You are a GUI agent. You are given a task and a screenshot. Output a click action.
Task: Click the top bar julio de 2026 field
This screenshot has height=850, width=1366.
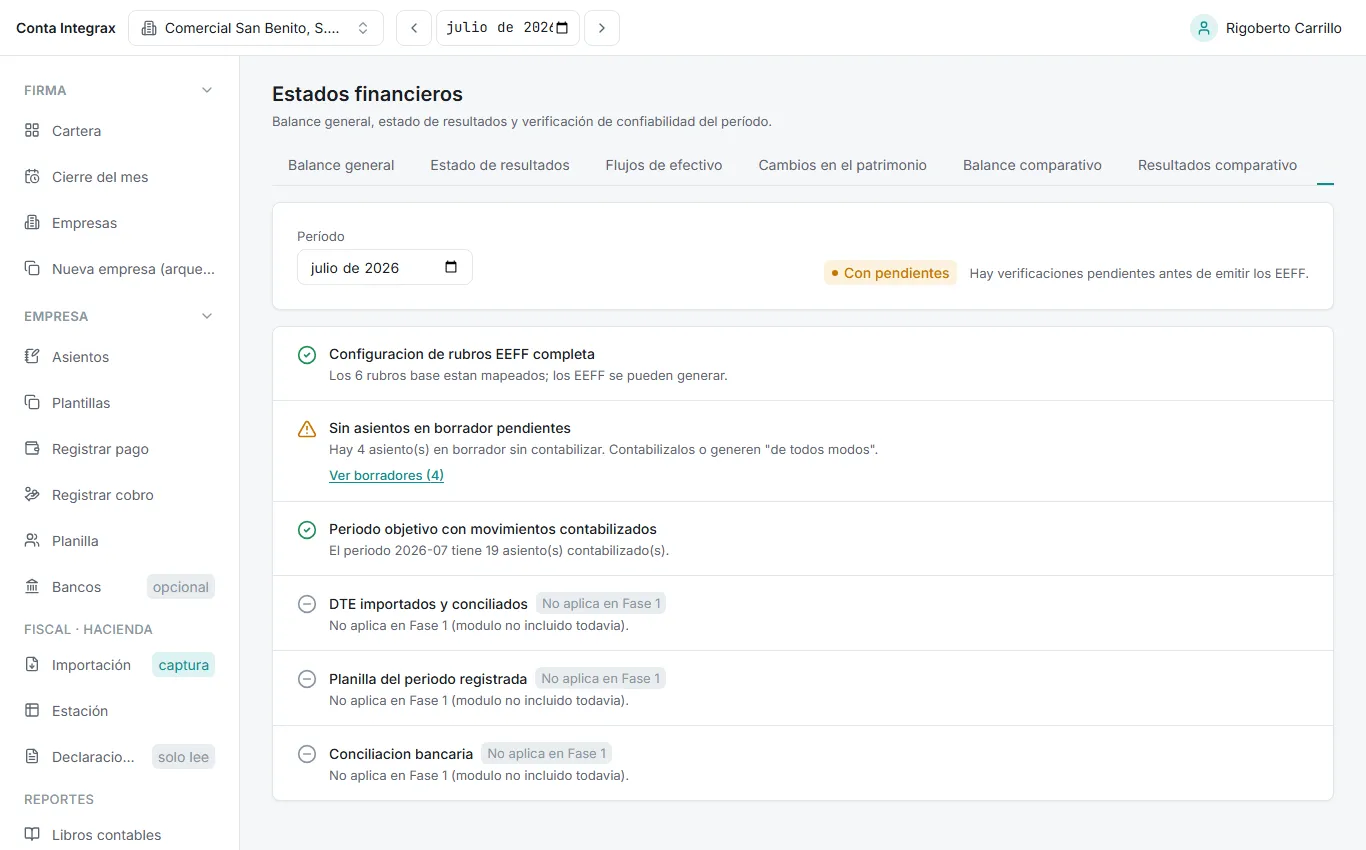[508, 28]
